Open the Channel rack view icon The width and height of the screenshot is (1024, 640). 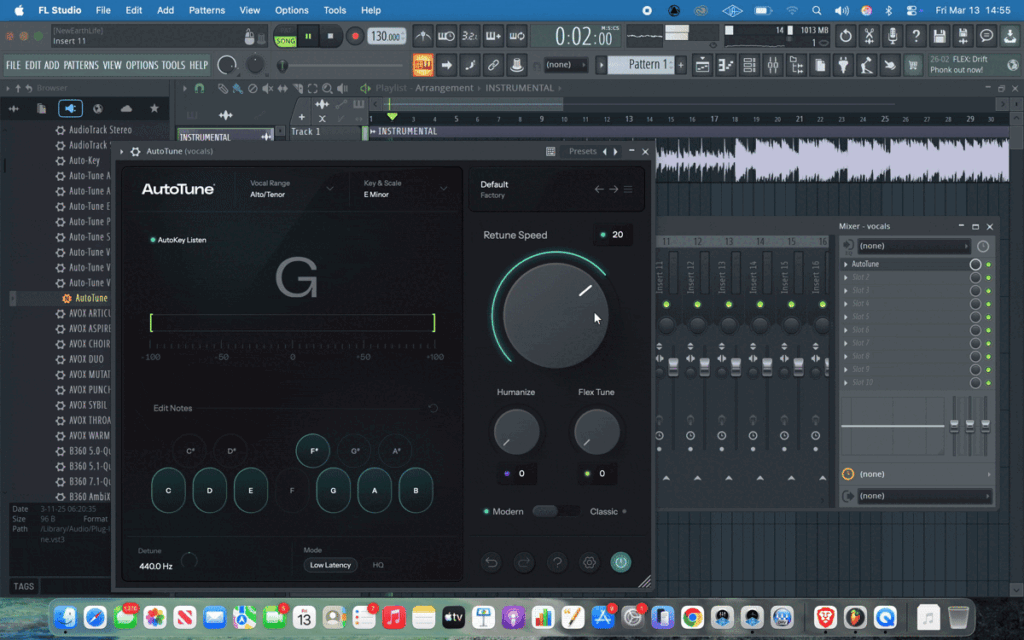(x=749, y=65)
